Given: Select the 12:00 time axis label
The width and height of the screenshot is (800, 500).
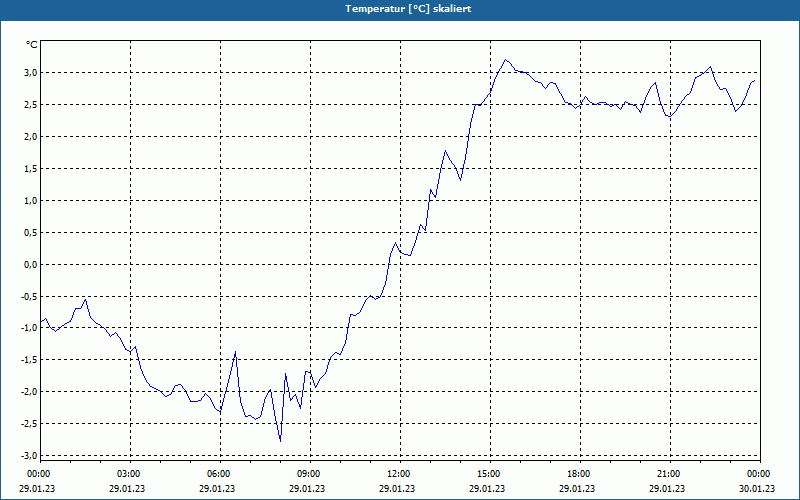Looking at the screenshot, I should tap(400, 474).
